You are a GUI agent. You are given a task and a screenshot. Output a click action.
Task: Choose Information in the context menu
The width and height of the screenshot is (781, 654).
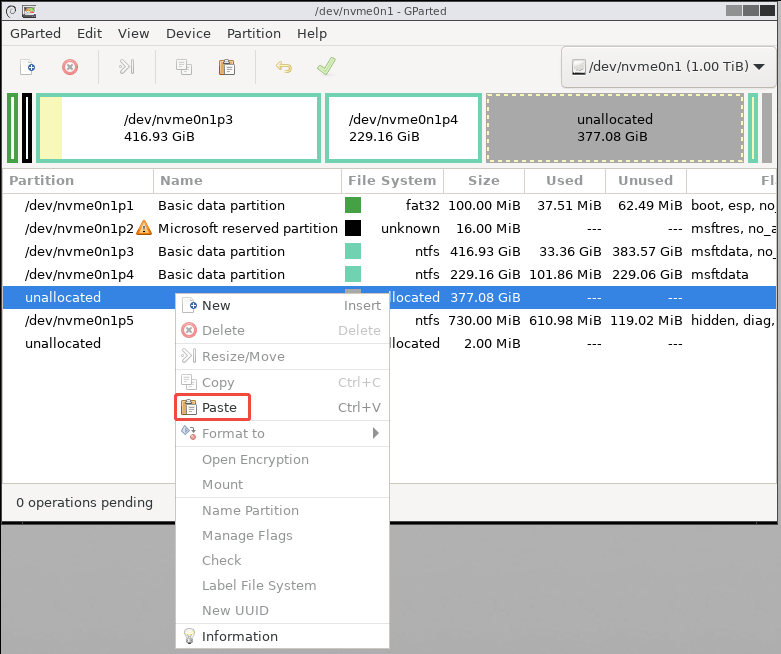coord(282,636)
